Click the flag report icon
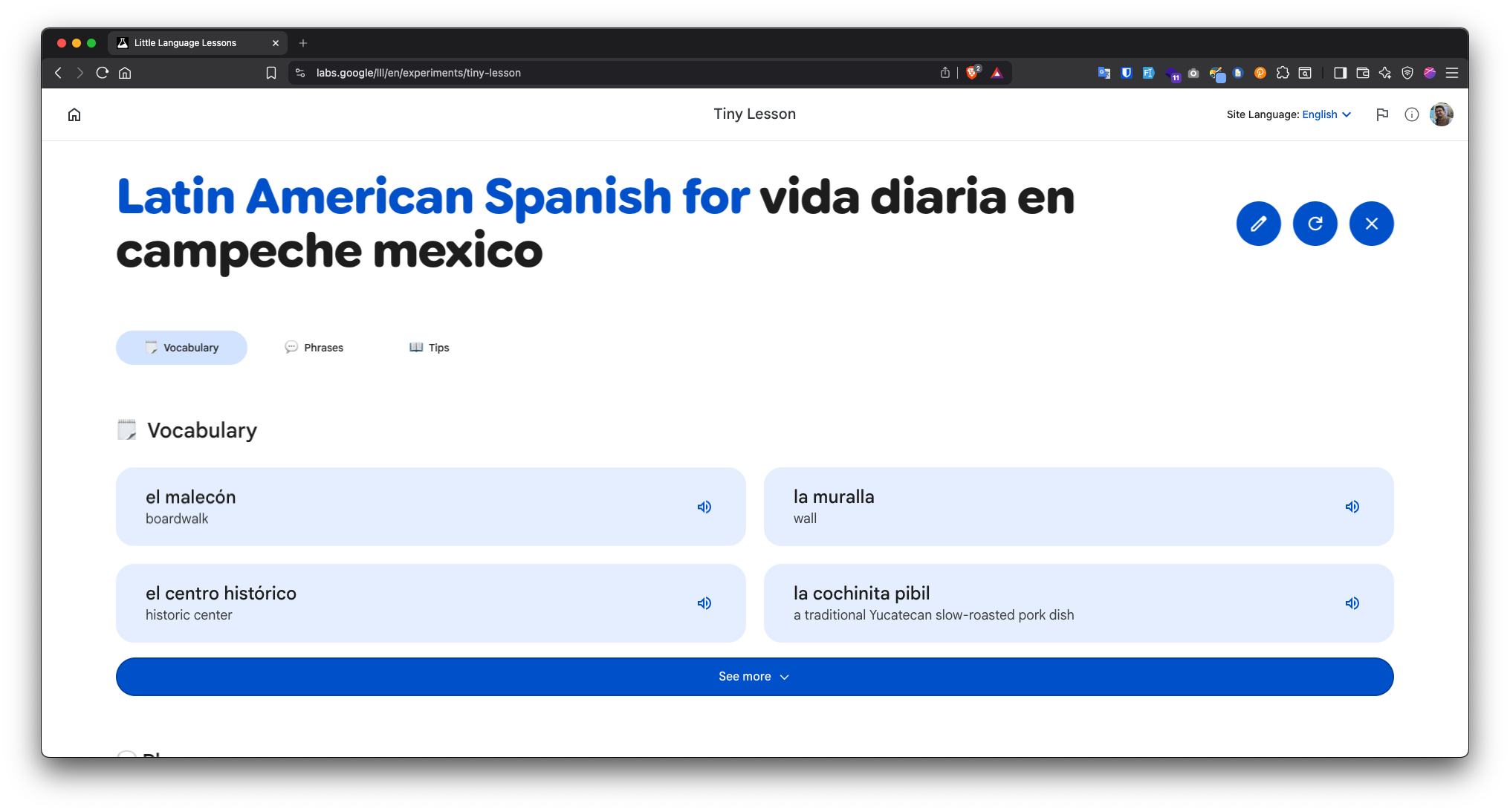 (x=1381, y=114)
